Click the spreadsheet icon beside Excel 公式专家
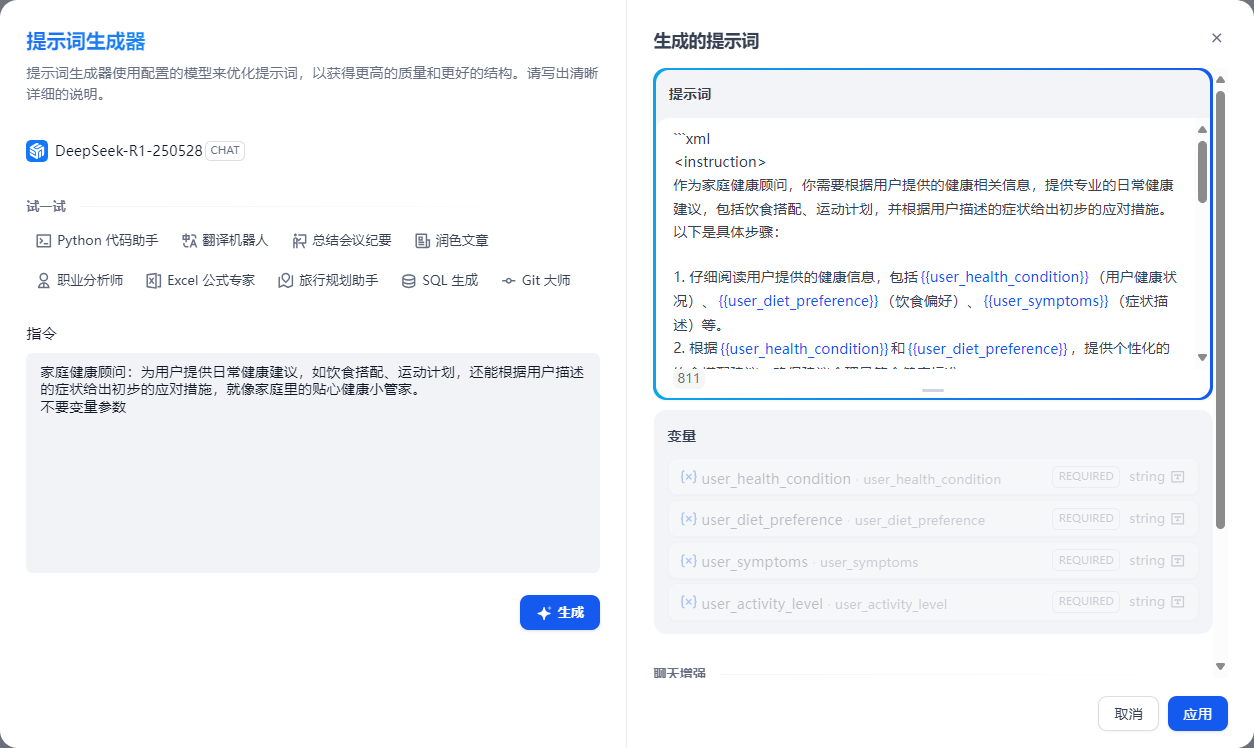1254x748 pixels. (154, 281)
